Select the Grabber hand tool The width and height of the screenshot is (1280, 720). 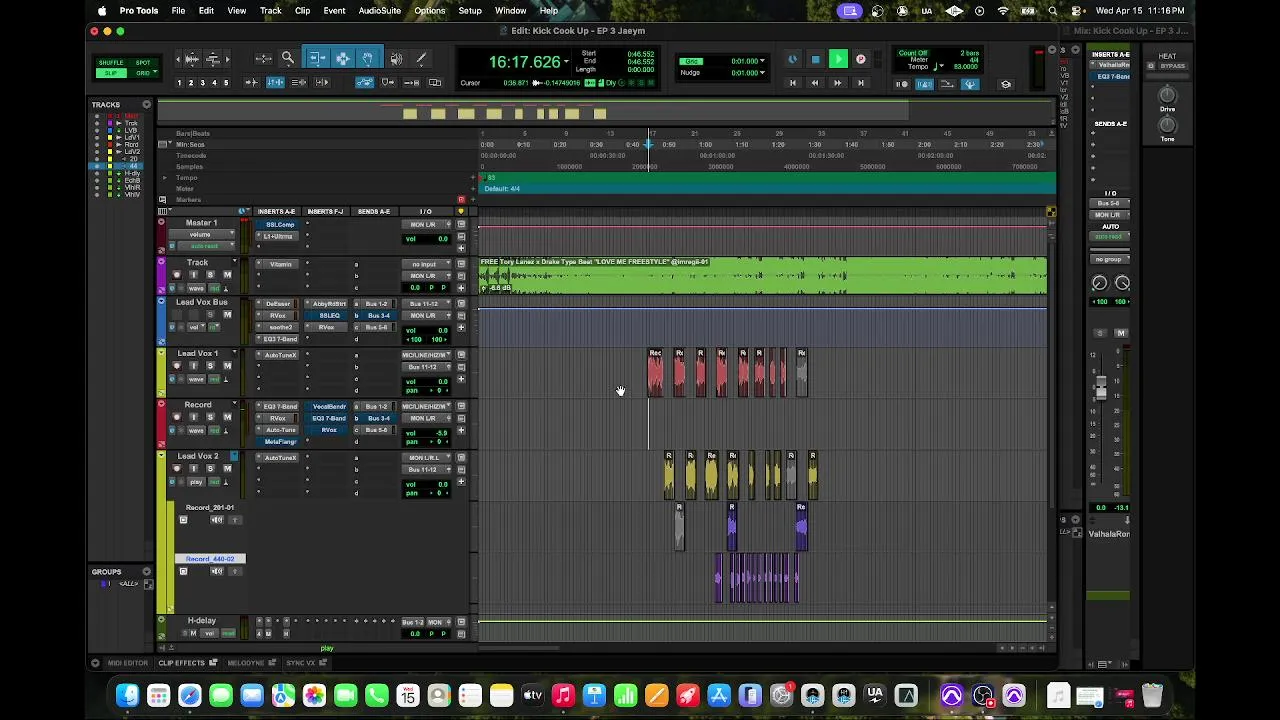(368, 59)
